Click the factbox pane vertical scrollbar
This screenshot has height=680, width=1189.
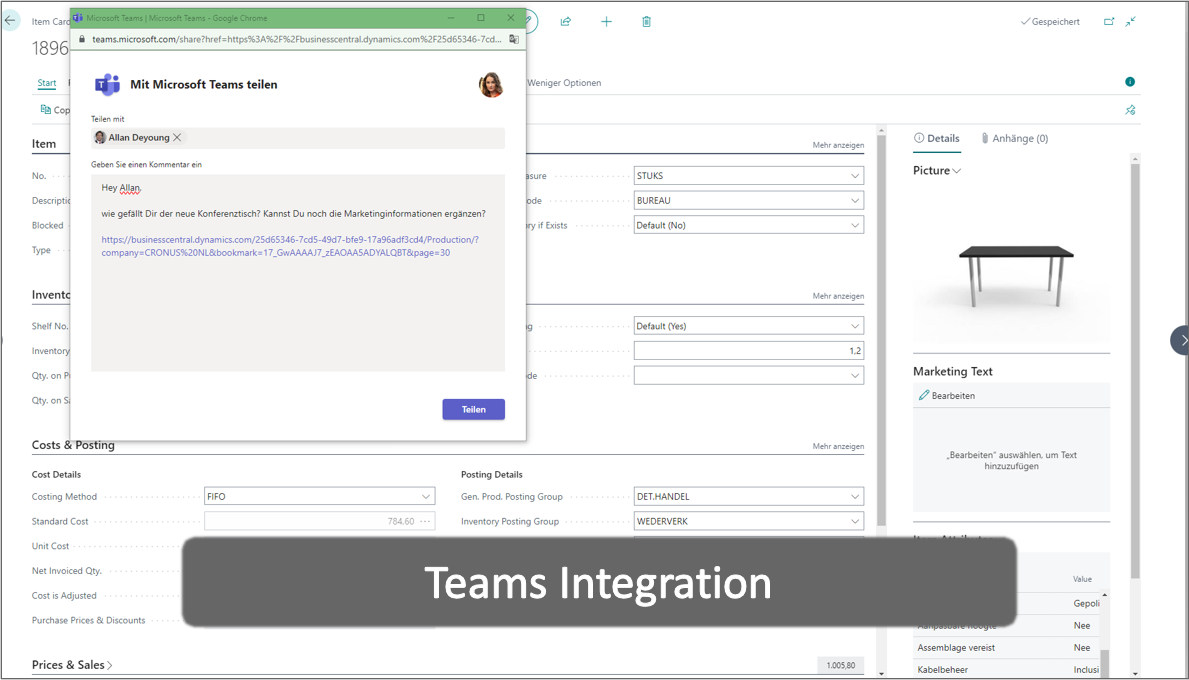click(x=1135, y=371)
